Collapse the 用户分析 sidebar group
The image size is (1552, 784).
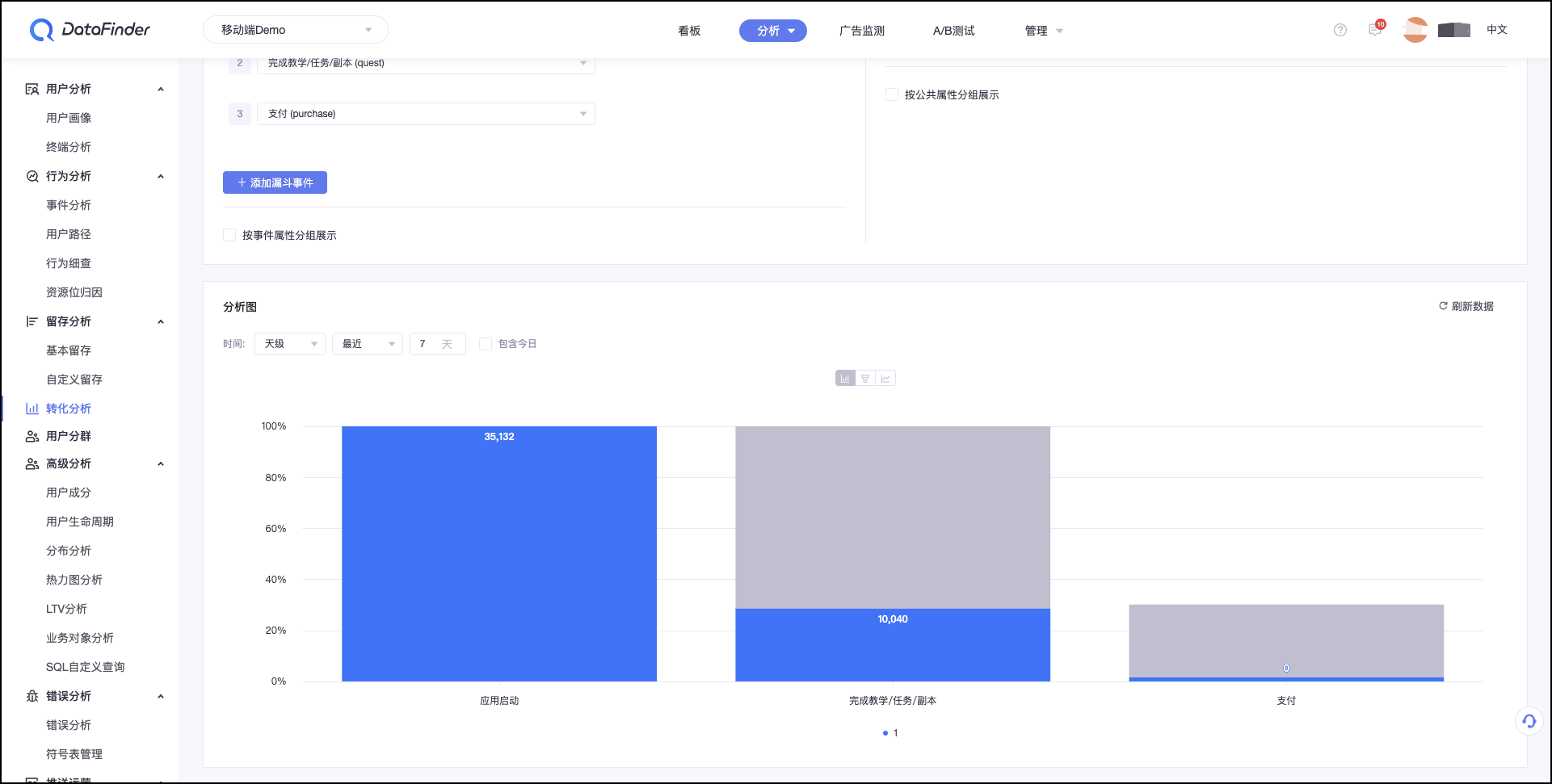tap(161, 89)
